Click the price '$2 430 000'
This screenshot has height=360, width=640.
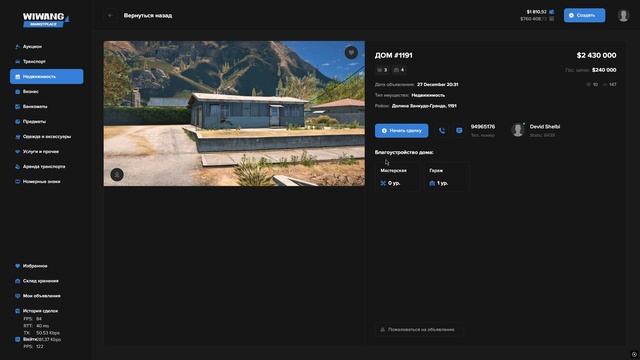coord(596,55)
